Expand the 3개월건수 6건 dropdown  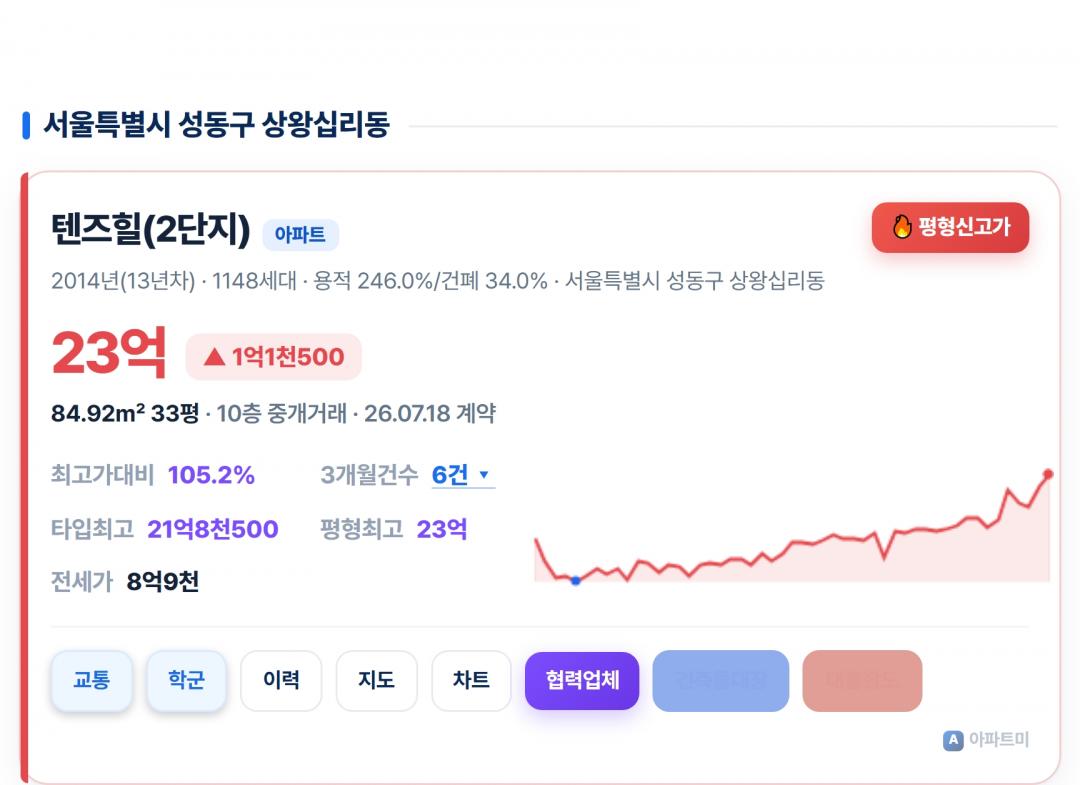[463, 475]
